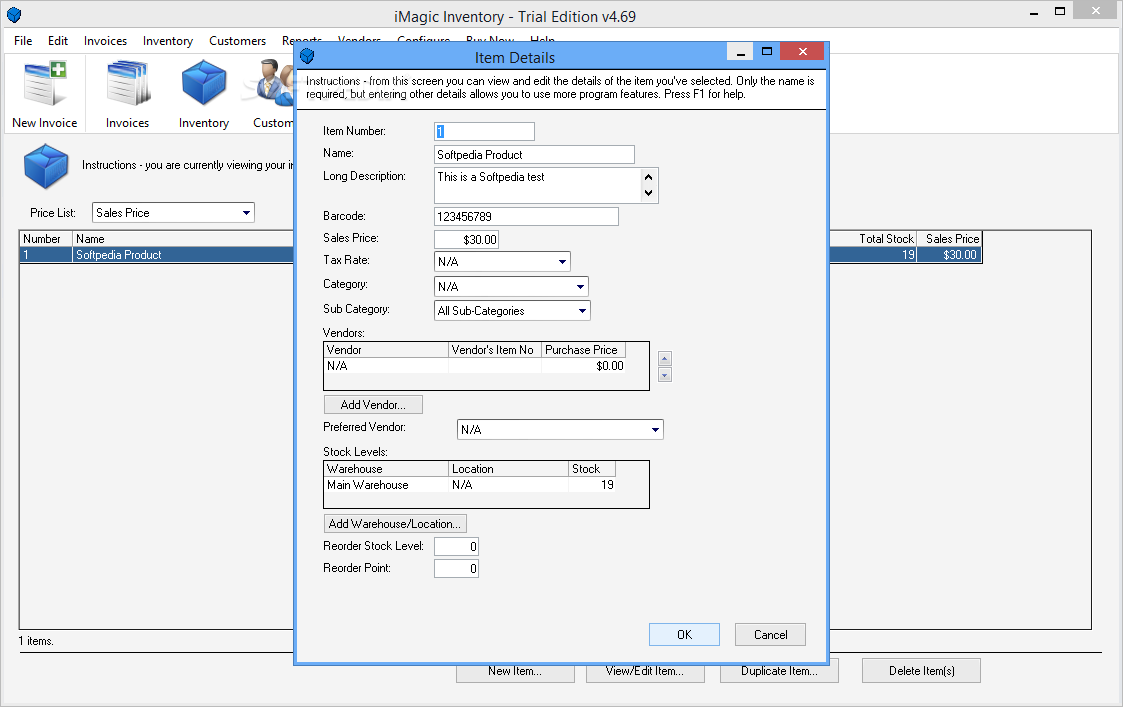
Task: Select the Softpedia Product row in main list
Action: click(157, 255)
